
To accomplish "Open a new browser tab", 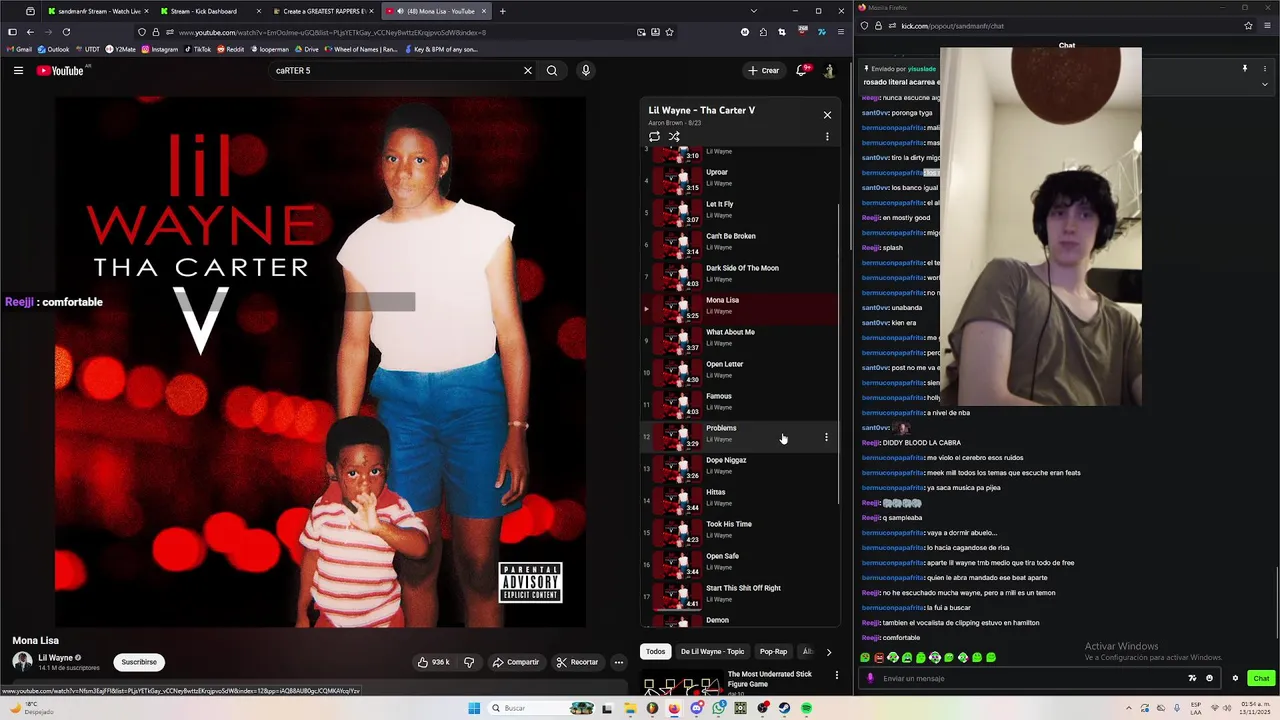I will [502, 11].
